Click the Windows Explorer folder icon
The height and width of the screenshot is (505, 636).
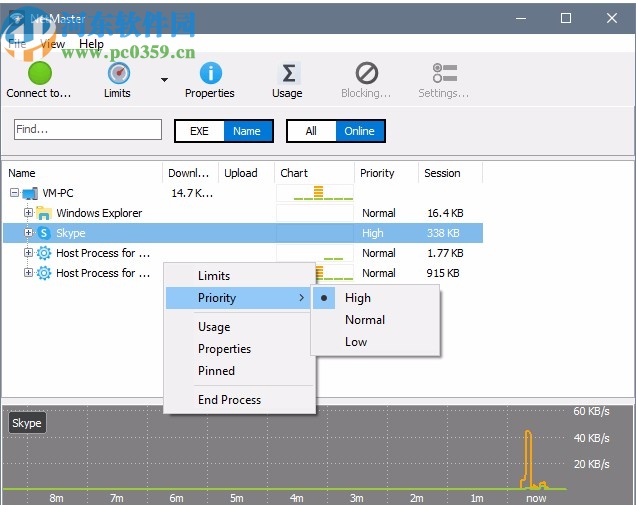(x=44, y=213)
